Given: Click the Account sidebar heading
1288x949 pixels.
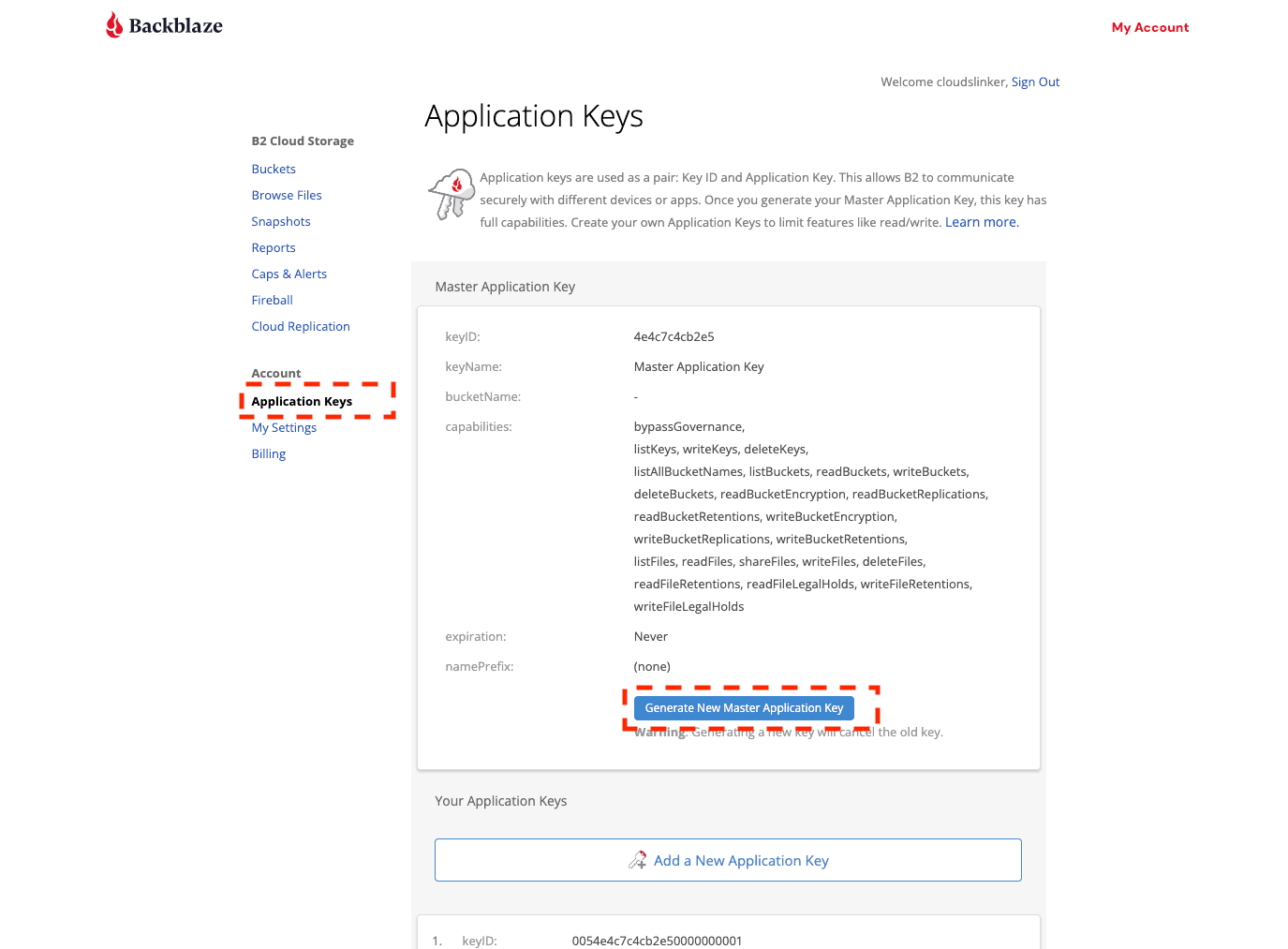Looking at the screenshot, I should click(276, 373).
